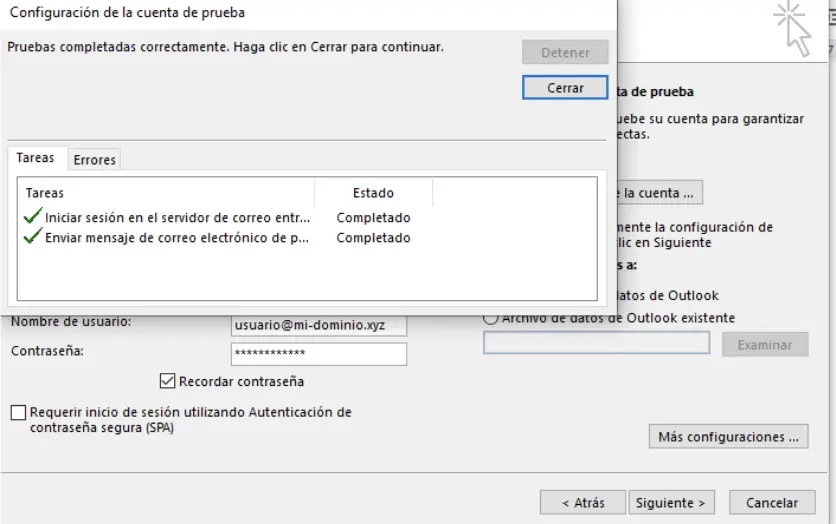Click Completado status of Iniciar sesión row
The height and width of the screenshot is (524, 836).
tap(373, 217)
